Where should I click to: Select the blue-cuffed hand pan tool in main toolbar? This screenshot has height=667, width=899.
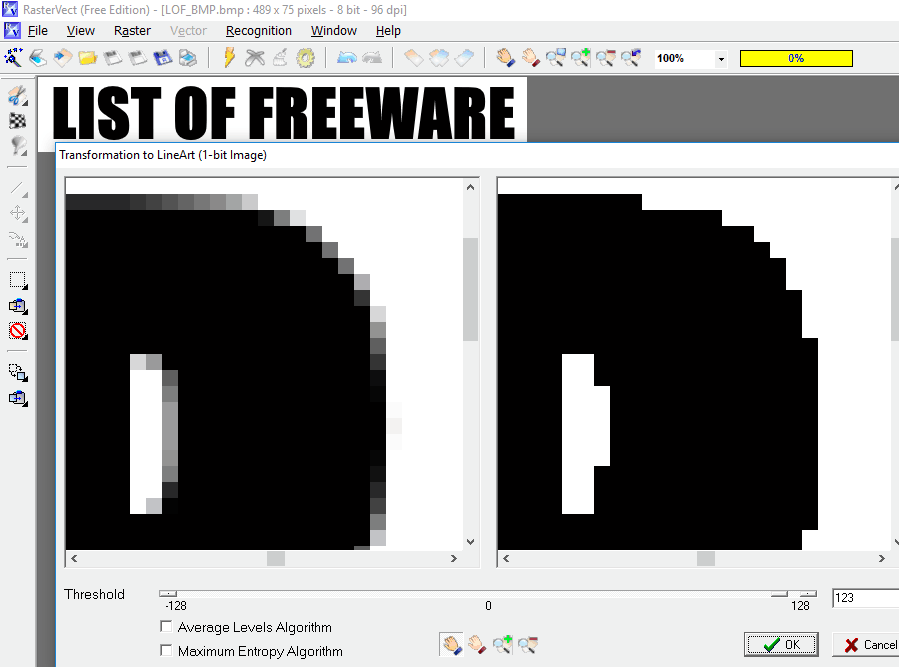[505, 57]
